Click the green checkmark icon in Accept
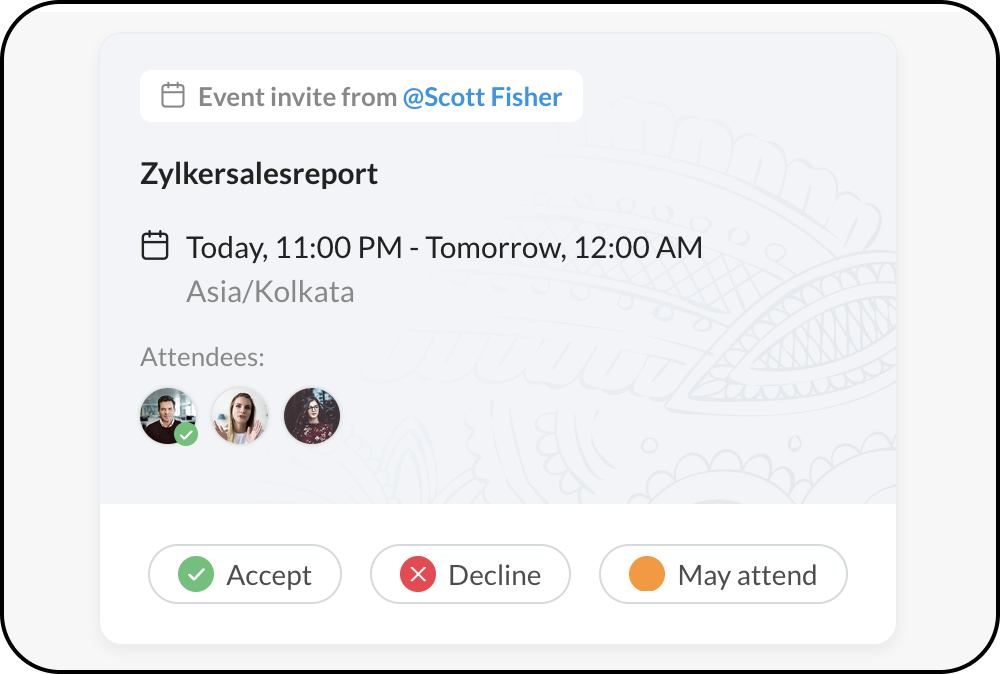This screenshot has height=674, width=1000. (x=196, y=574)
